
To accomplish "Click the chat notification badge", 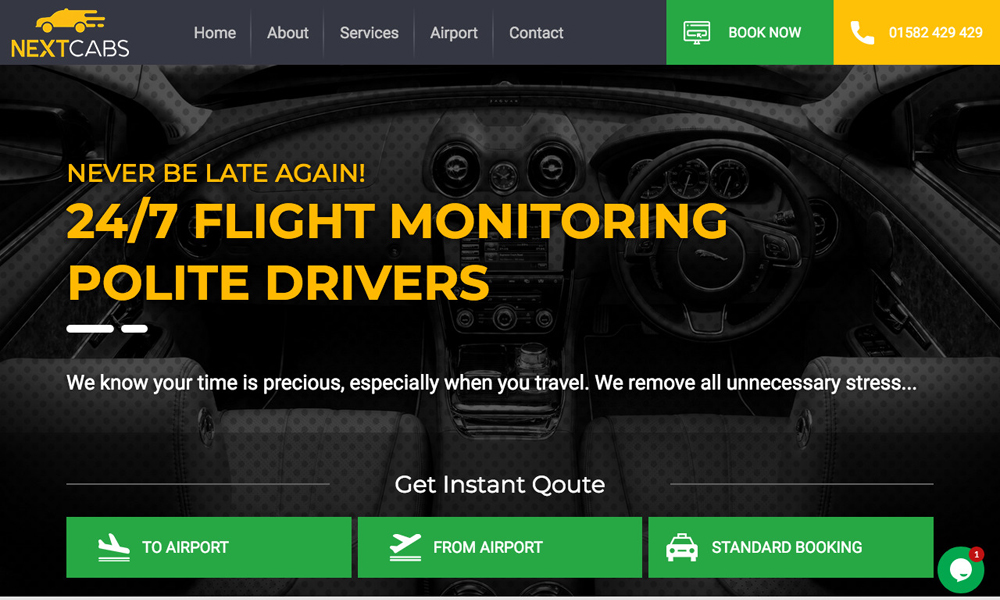I will pos(976,554).
